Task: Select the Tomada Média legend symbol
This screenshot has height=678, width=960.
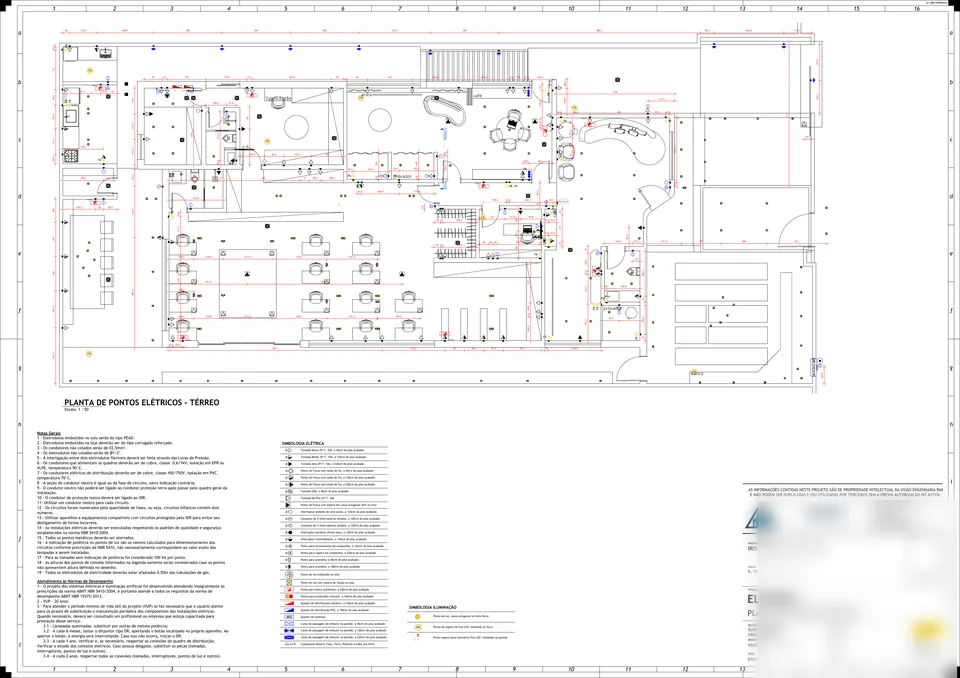Action: (288, 457)
